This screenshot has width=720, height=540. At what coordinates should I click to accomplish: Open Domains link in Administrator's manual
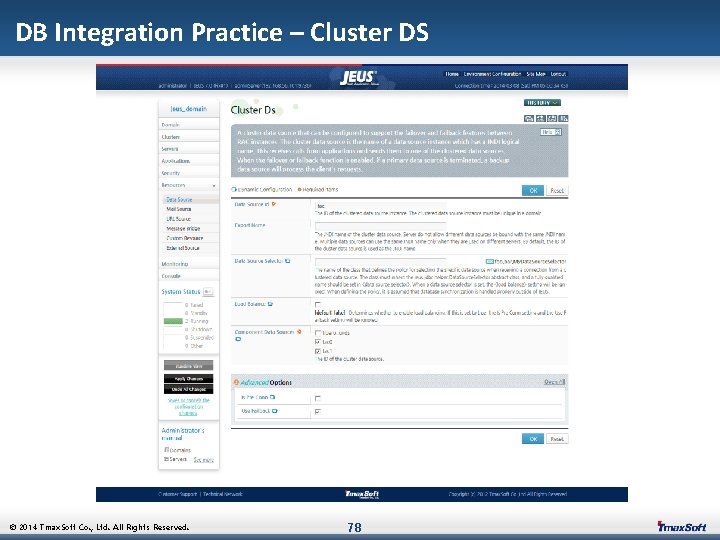(x=178, y=450)
